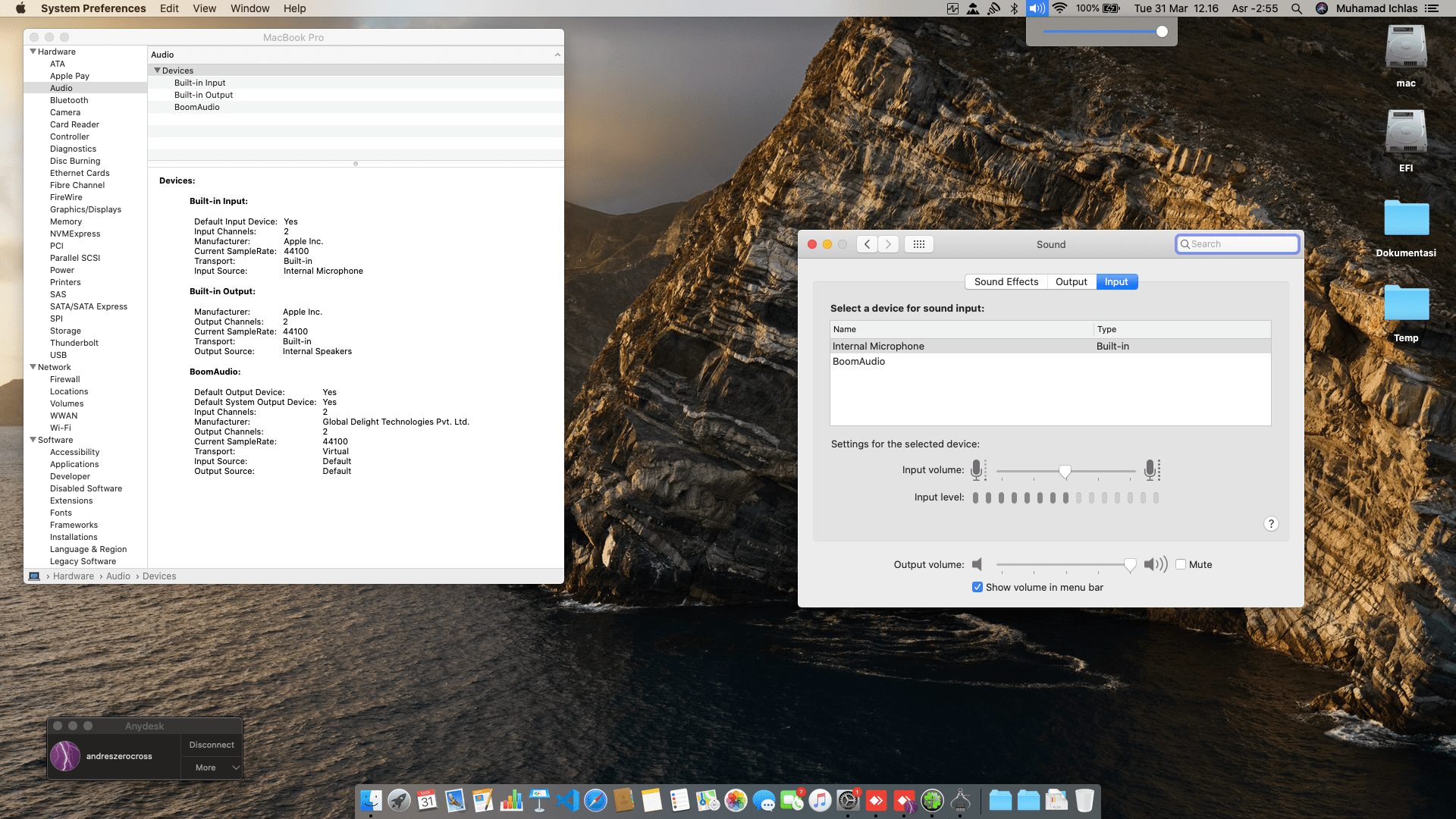1456x819 pixels.
Task: Click the show all preferences grid icon
Action: click(918, 244)
